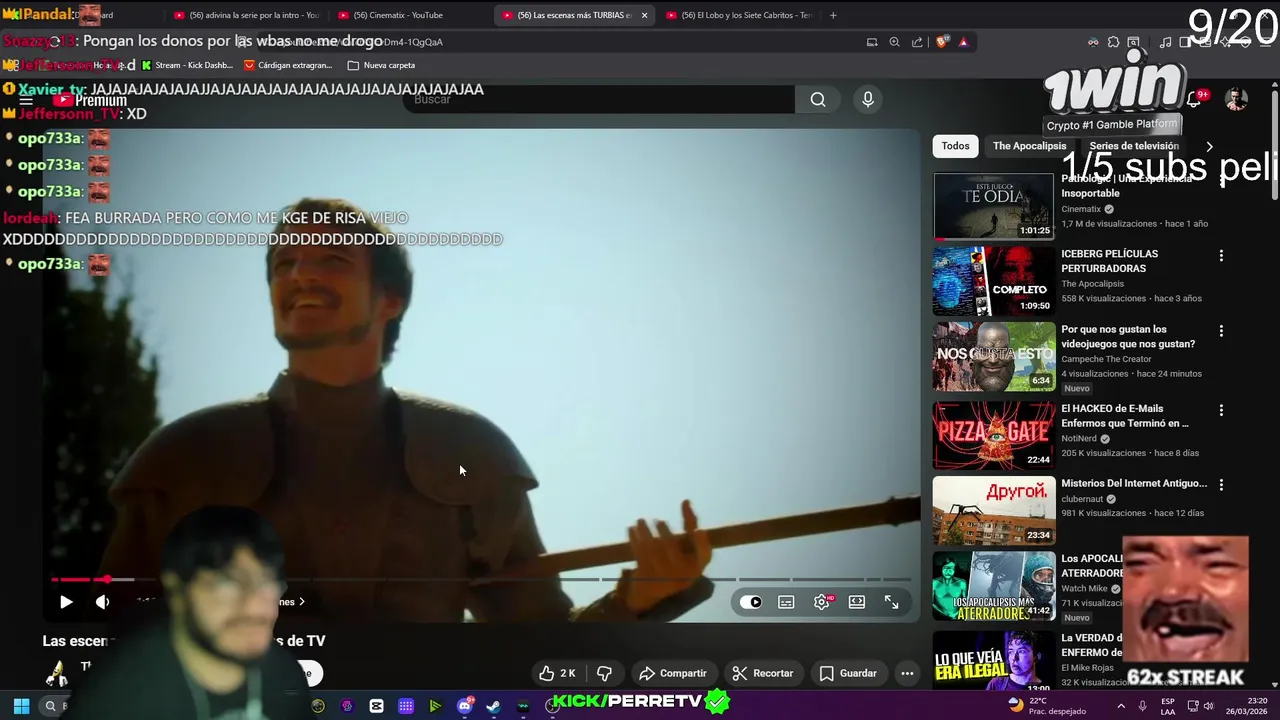Screen dimensions: 1280x720
Task: Open Misterios Del Internet Antiguo title link
Action: pos(1134,483)
